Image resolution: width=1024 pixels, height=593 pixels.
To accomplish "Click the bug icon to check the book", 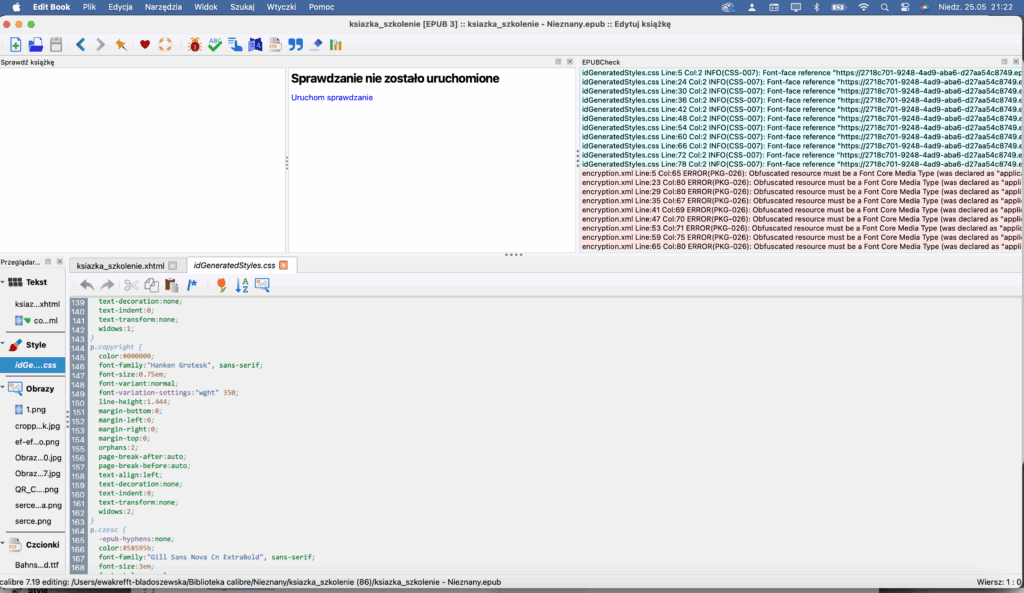I will point(194,45).
